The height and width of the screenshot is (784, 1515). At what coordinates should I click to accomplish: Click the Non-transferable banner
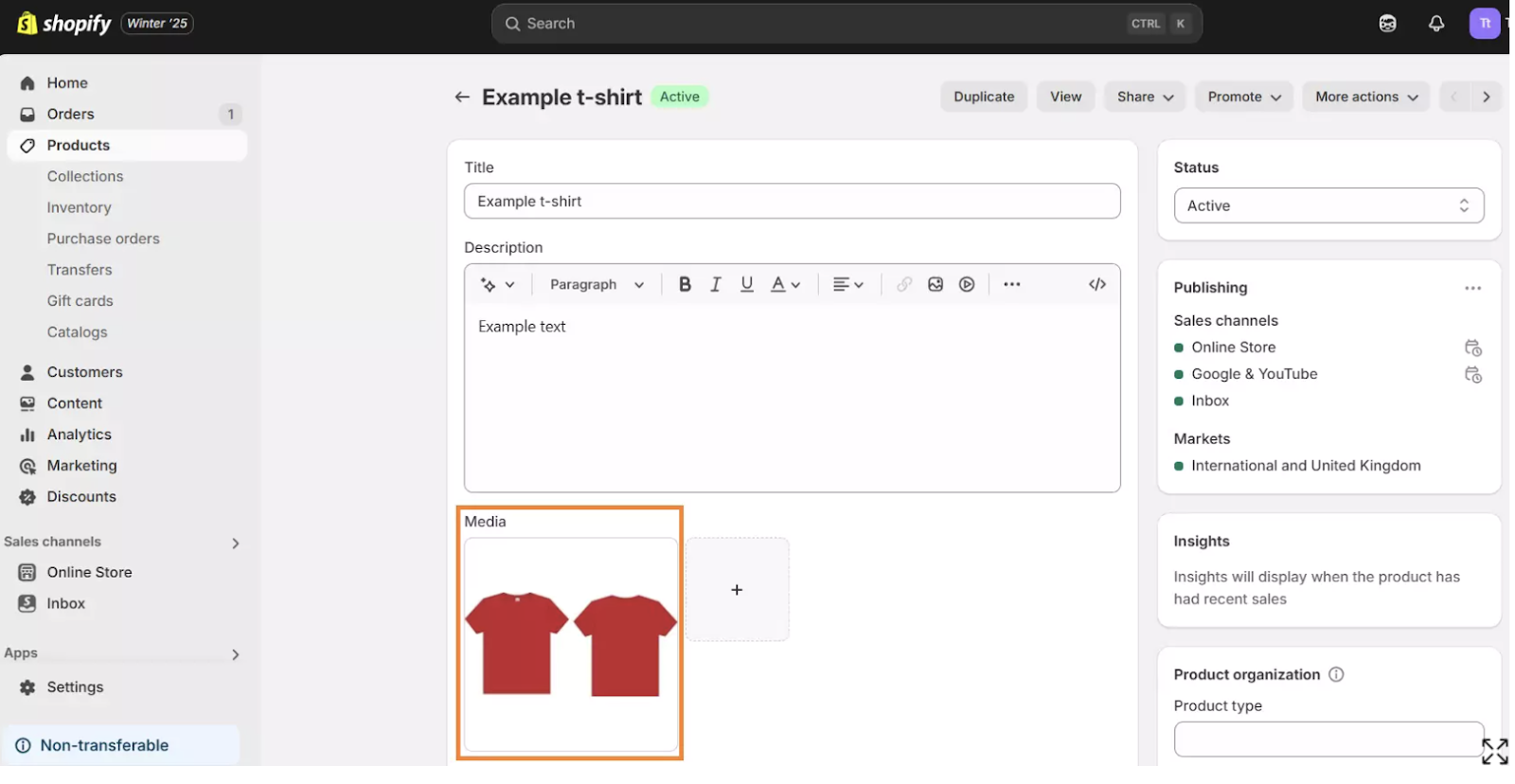121,745
